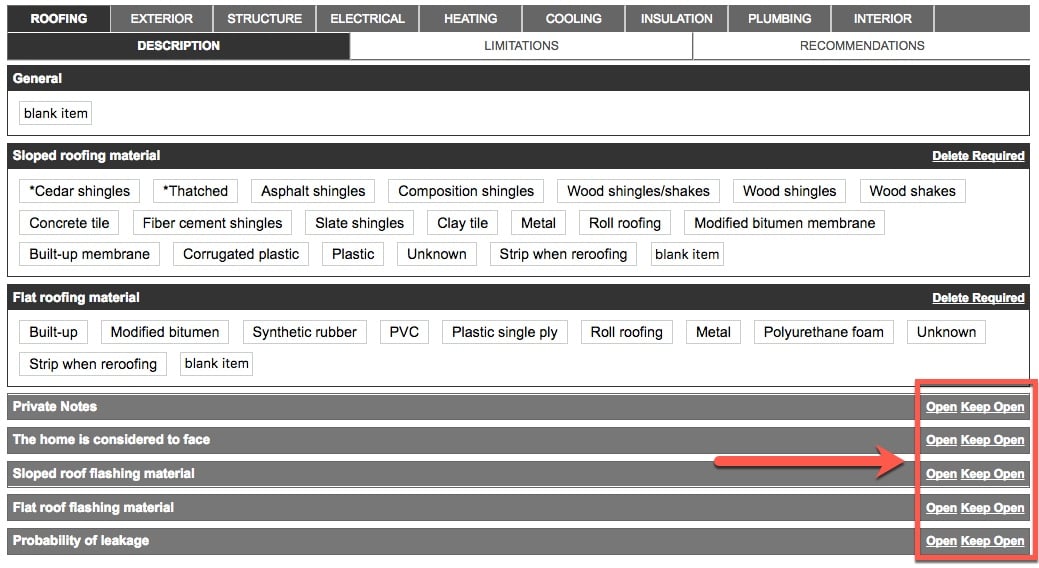Choose the Clay tile option
The image size is (1039, 568).
coord(463,223)
